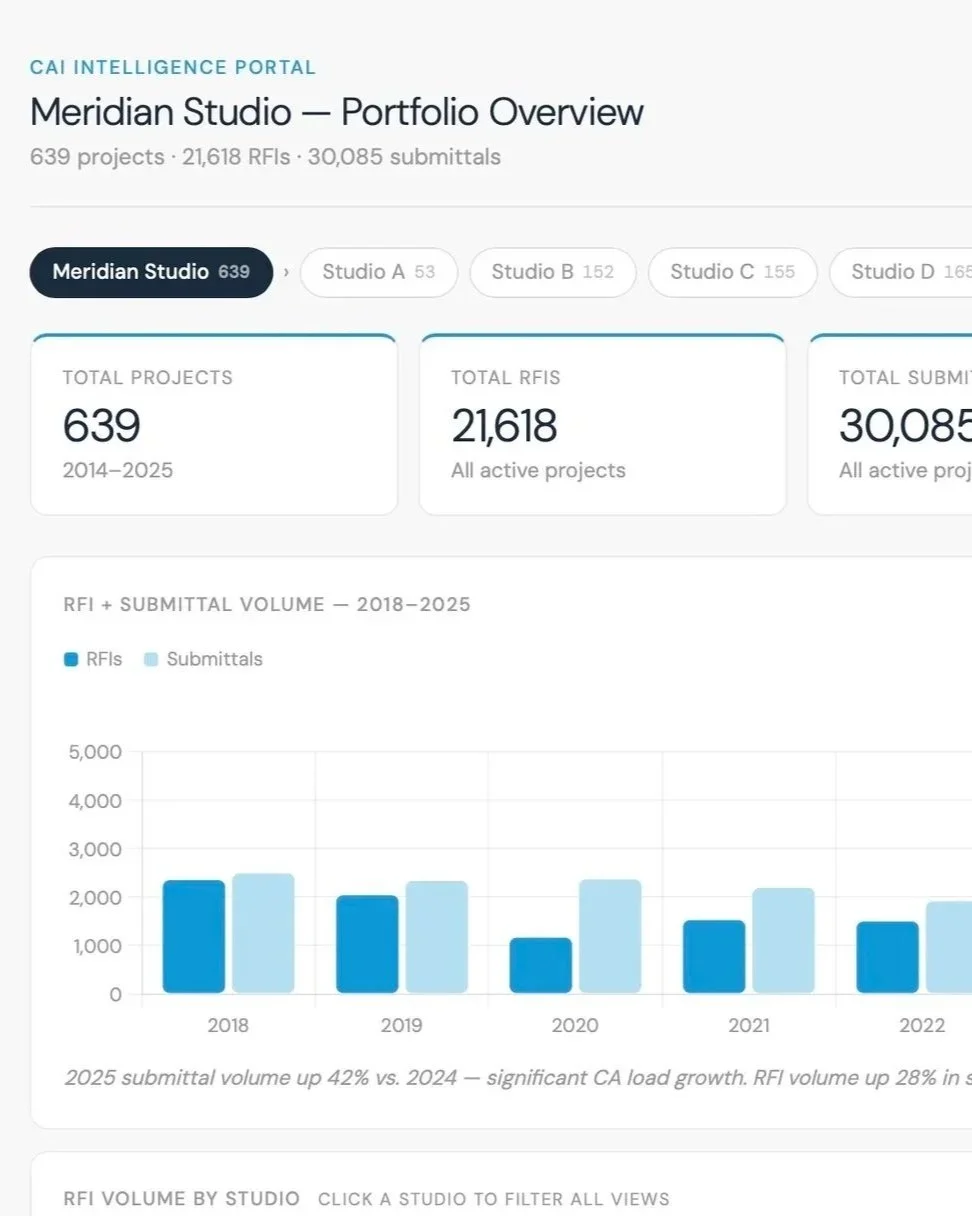Click the 2019 RFIs bar
This screenshot has height=1216, width=972.
tap(367, 944)
